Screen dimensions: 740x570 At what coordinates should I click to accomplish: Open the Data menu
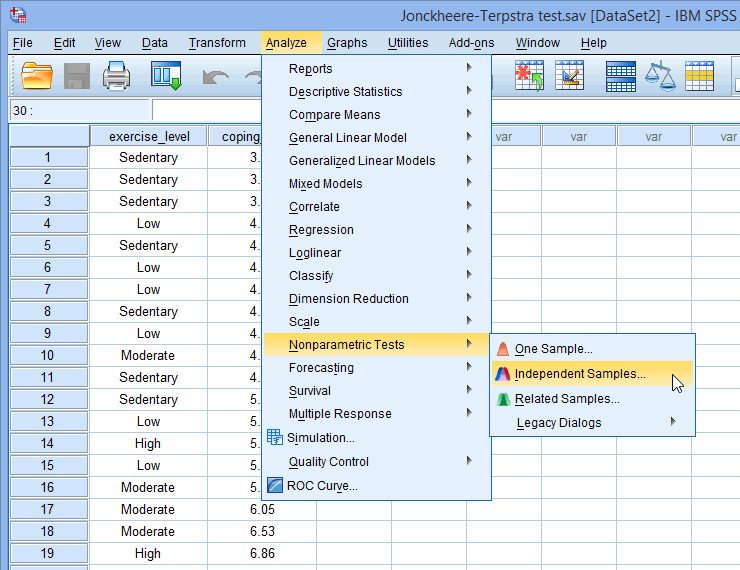click(155, 43)
